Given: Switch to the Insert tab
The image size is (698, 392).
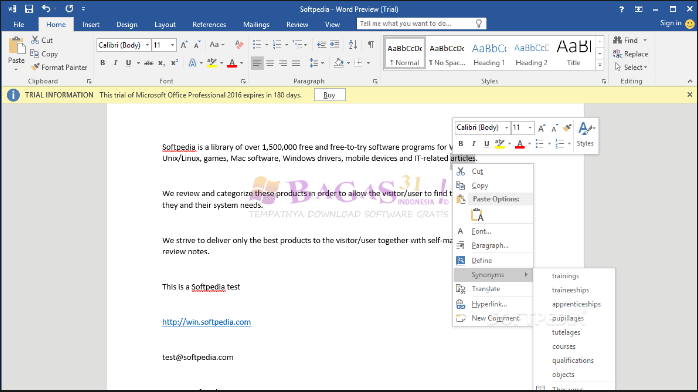Looking at the screenshot, I should [x=91, y=24].
